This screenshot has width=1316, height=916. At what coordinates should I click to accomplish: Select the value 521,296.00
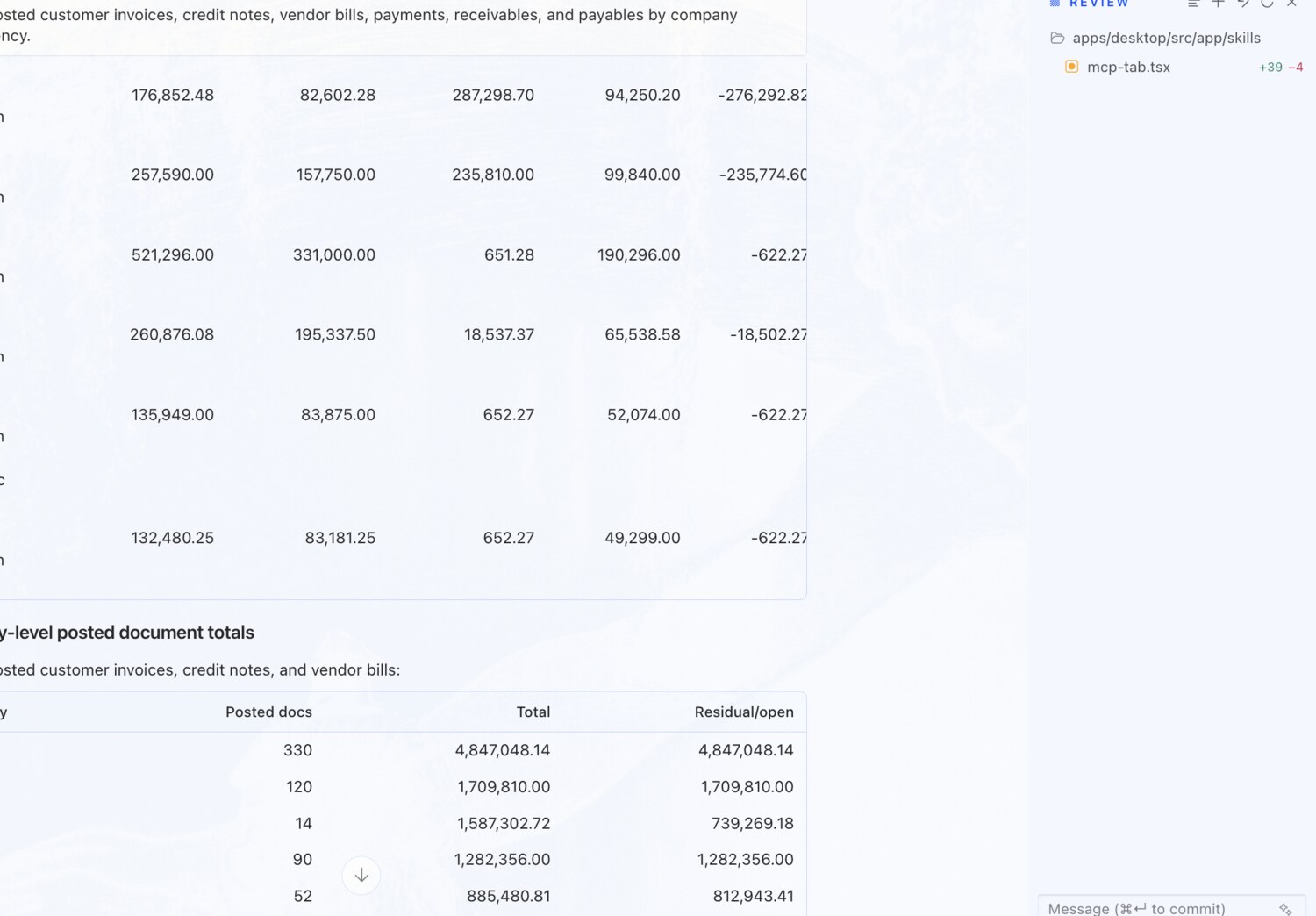click(173, 254)
